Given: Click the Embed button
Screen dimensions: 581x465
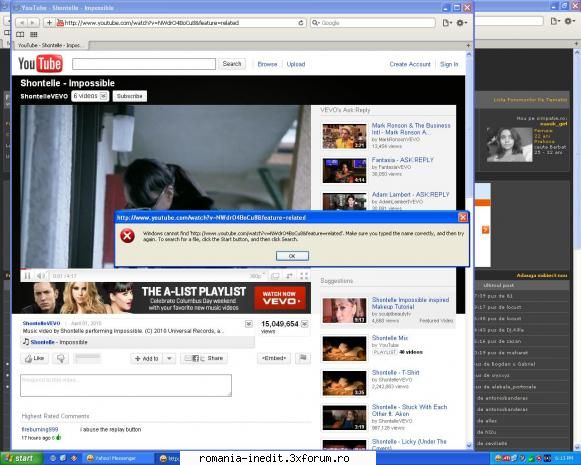Looking at the screenshot, I should point(274,358).
